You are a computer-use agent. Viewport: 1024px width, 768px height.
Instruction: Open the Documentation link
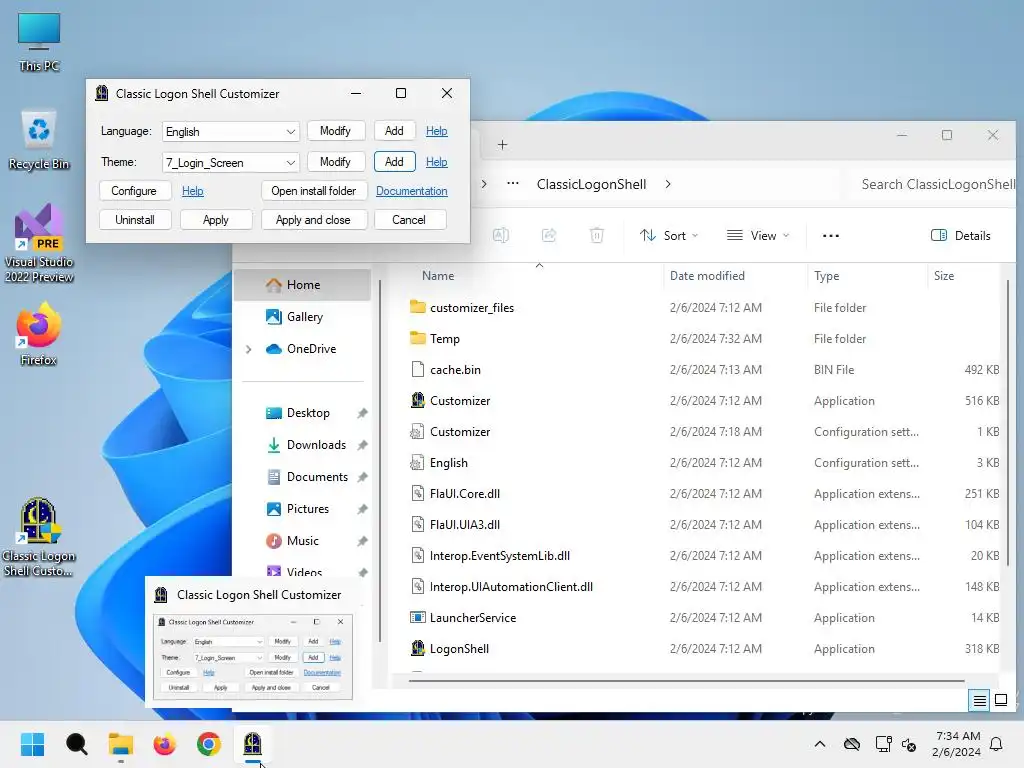coord(411,191)
